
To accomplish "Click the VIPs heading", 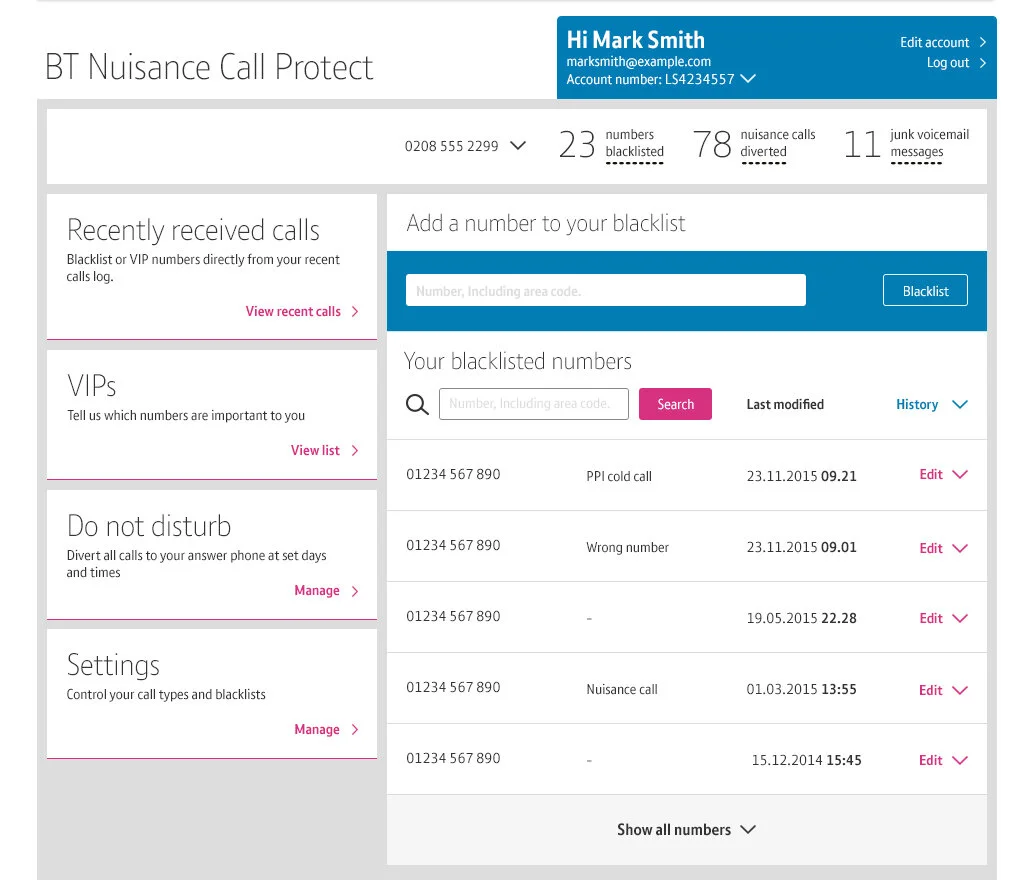I will 92,386.
